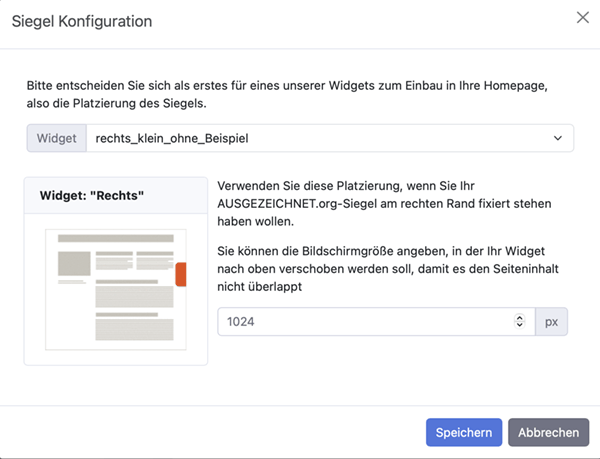Click the widget placement preview thumbnail
The image size is (600, 459).
click(x=115, y=290)
